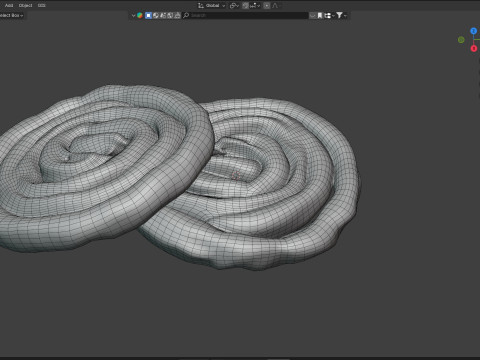The image size is (480, 360).
Task: Open the filter dropdown arrow beside funnel
Action: (x=345, y=15)
